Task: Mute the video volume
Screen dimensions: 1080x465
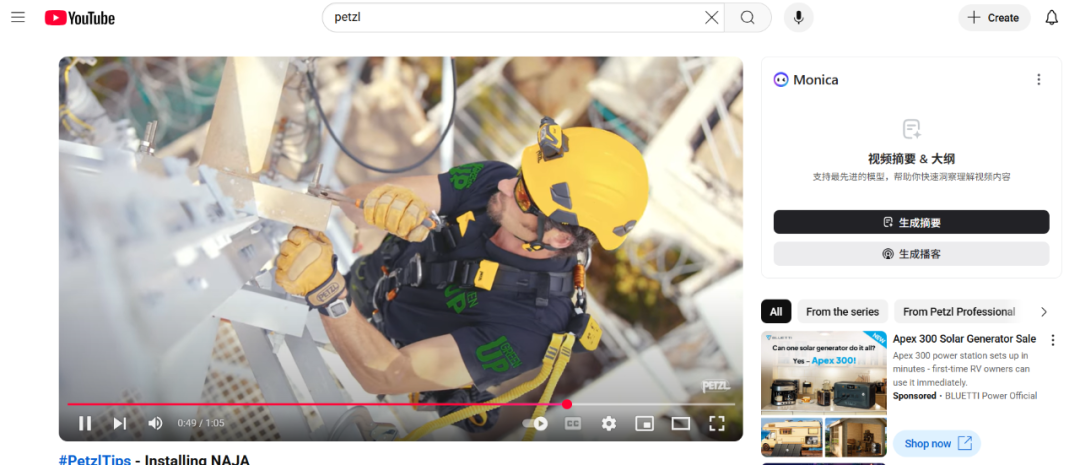Action: pyautogui.click(x=155, y=423)
